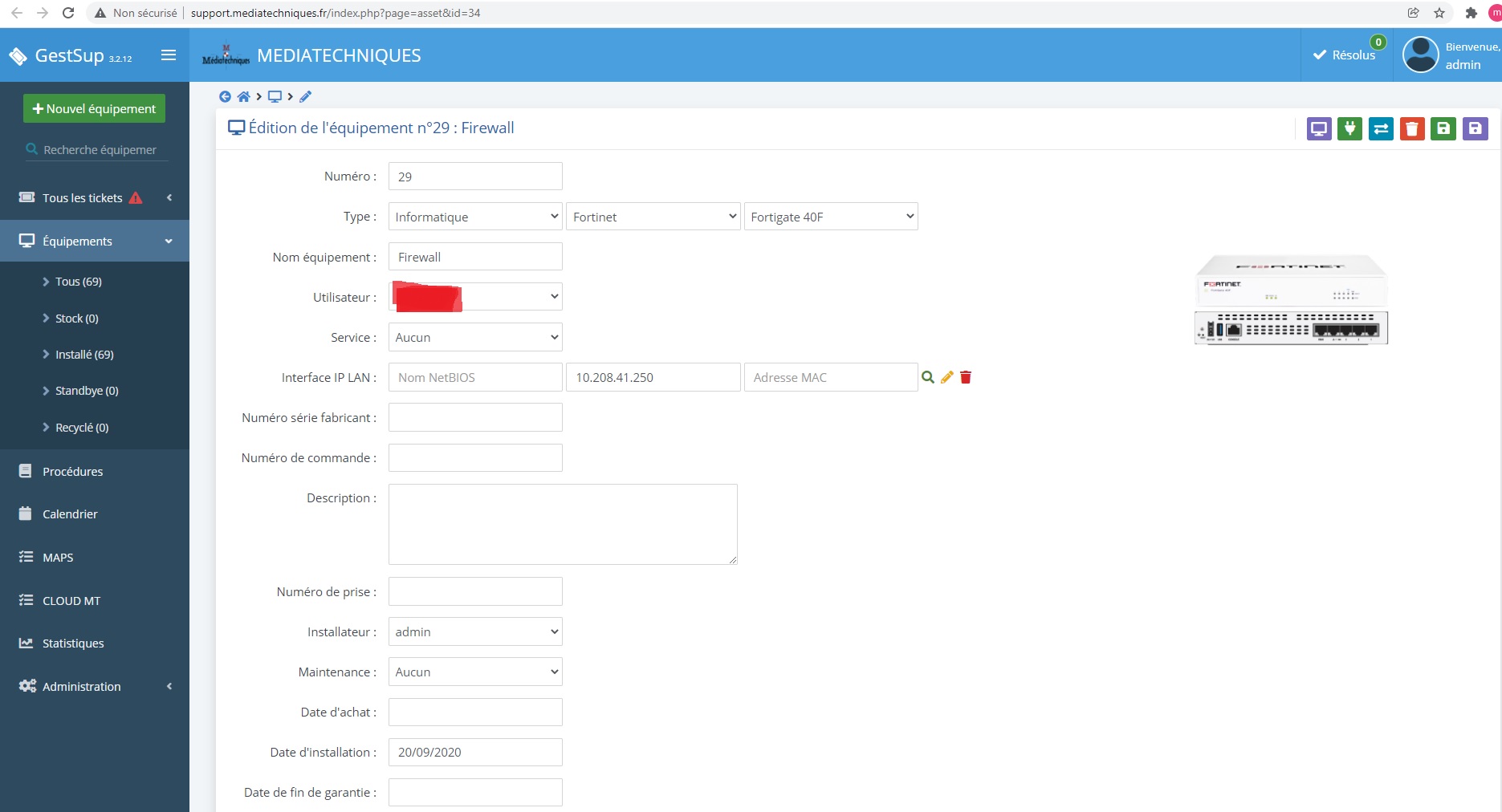Open Installé (69) equipment list

pyautogui.click(x=84, y=355)
